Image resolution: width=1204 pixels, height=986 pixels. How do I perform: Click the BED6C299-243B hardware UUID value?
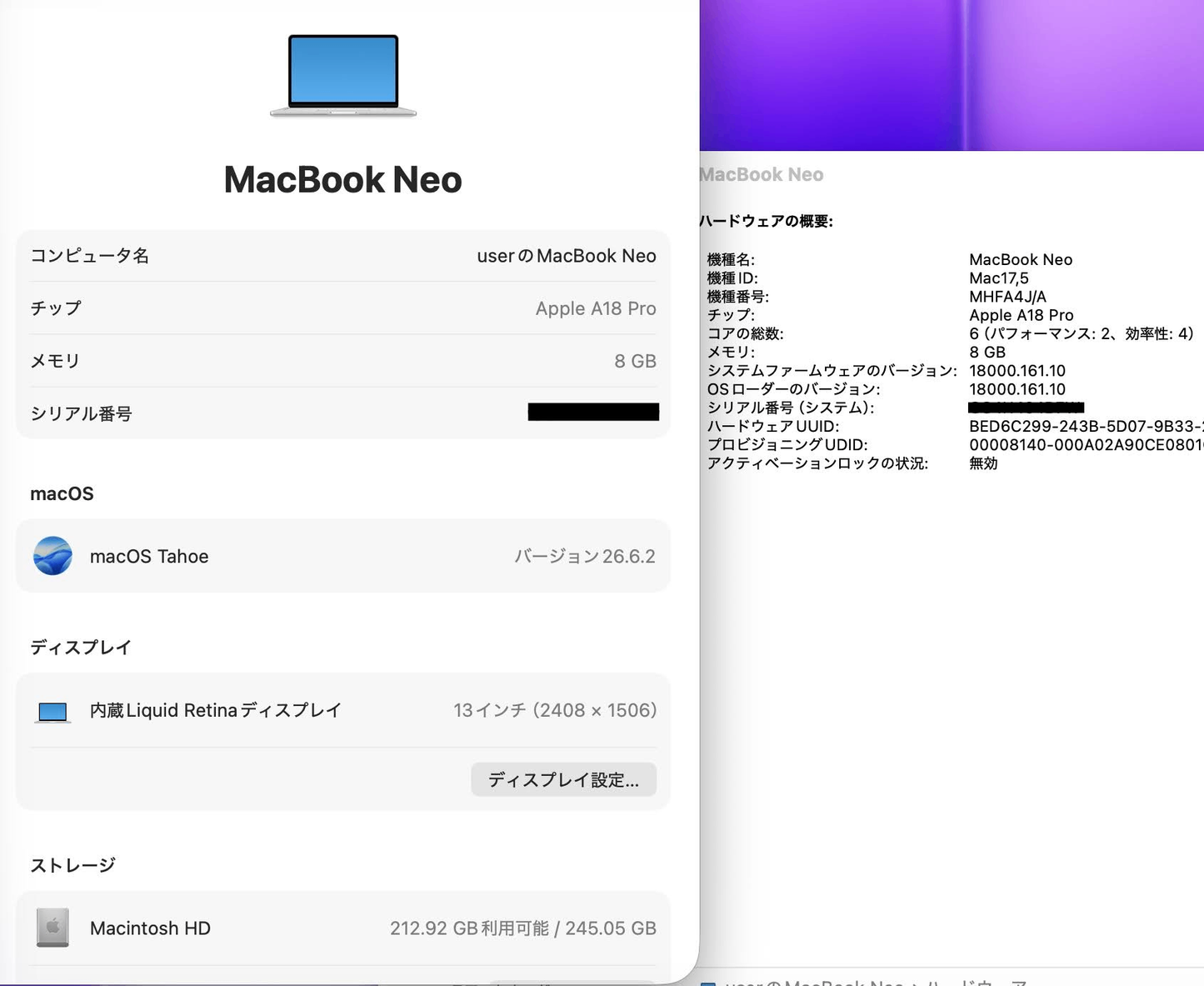coord(1086,426)
